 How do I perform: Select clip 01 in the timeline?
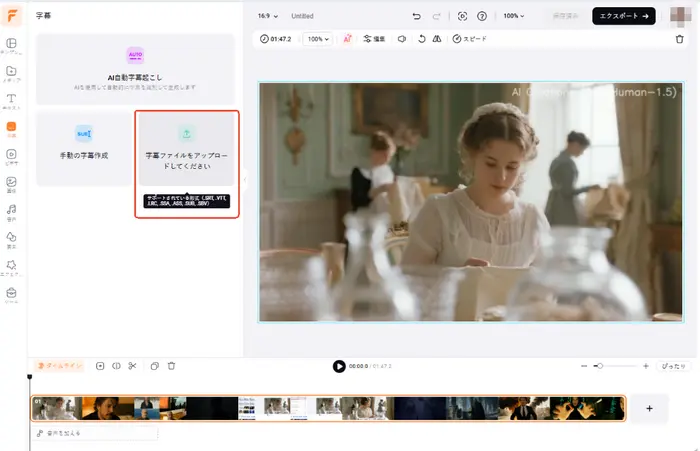click(x=328, y=408)
